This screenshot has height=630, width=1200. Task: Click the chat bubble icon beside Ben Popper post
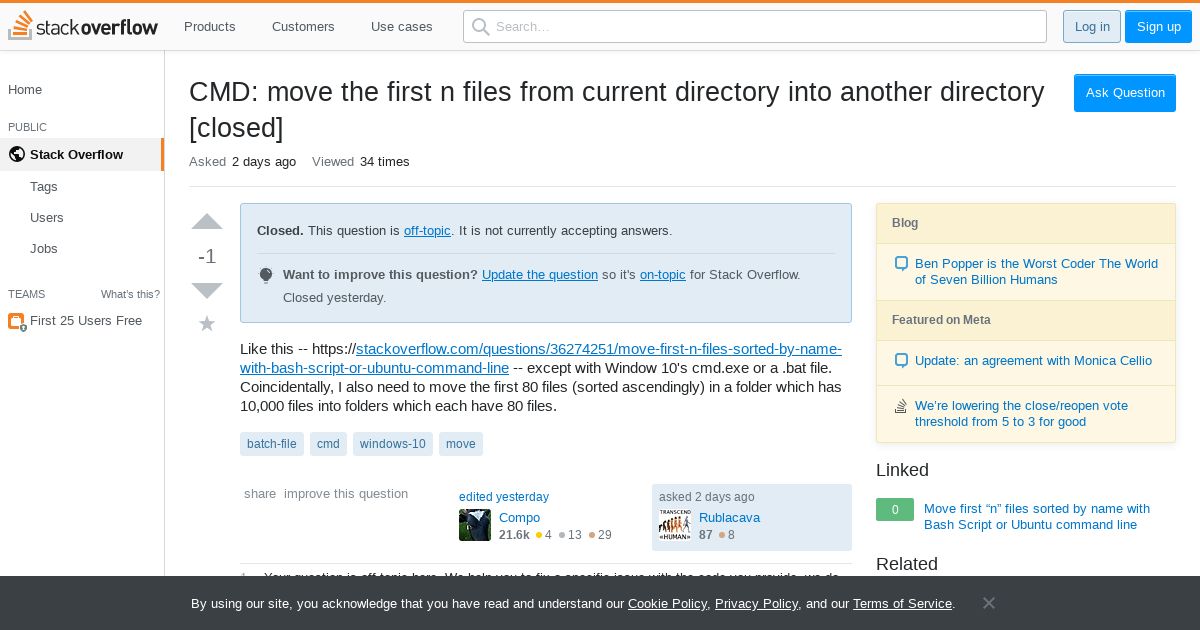tap(901, 264)
